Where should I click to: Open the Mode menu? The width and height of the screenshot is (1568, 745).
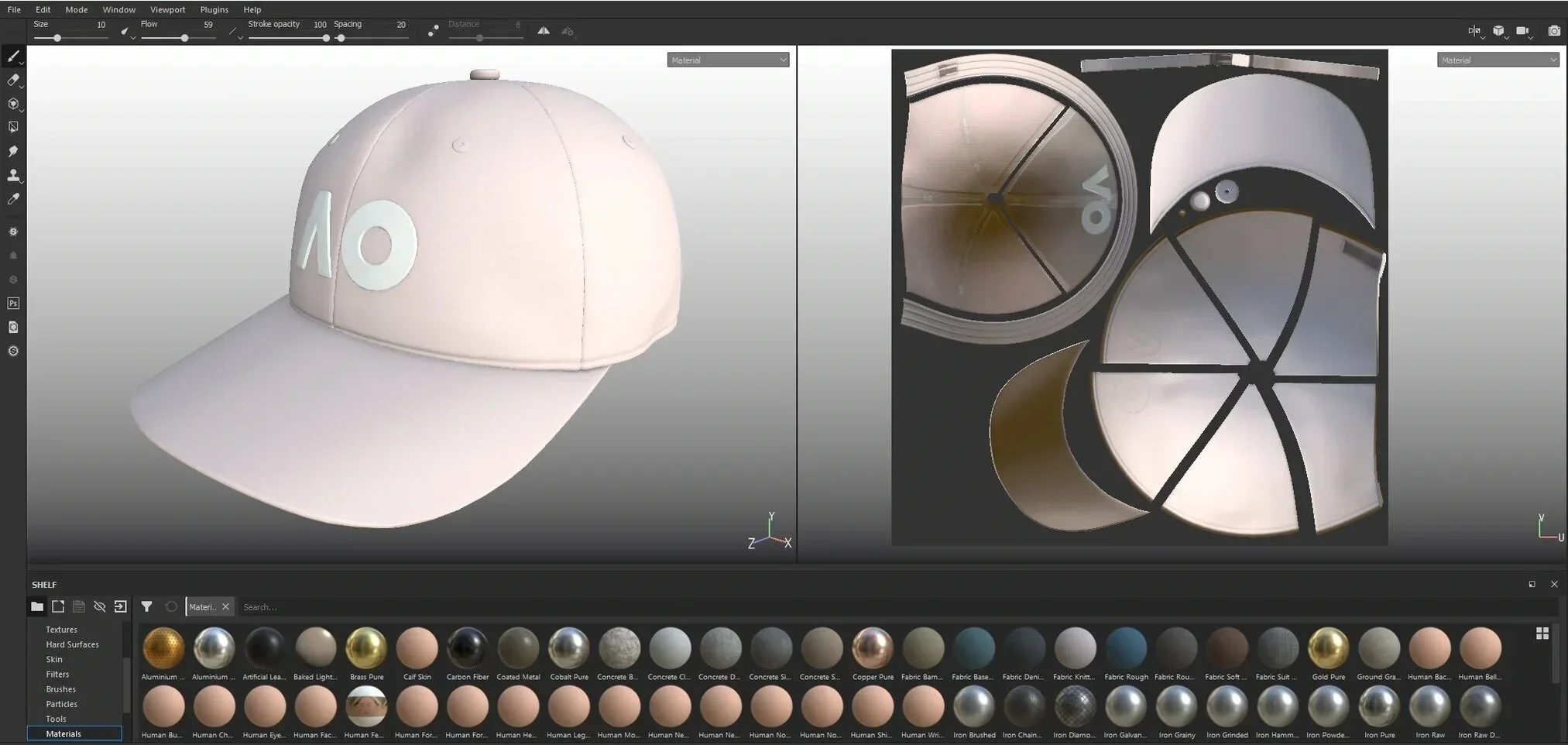tap(77, 9)
